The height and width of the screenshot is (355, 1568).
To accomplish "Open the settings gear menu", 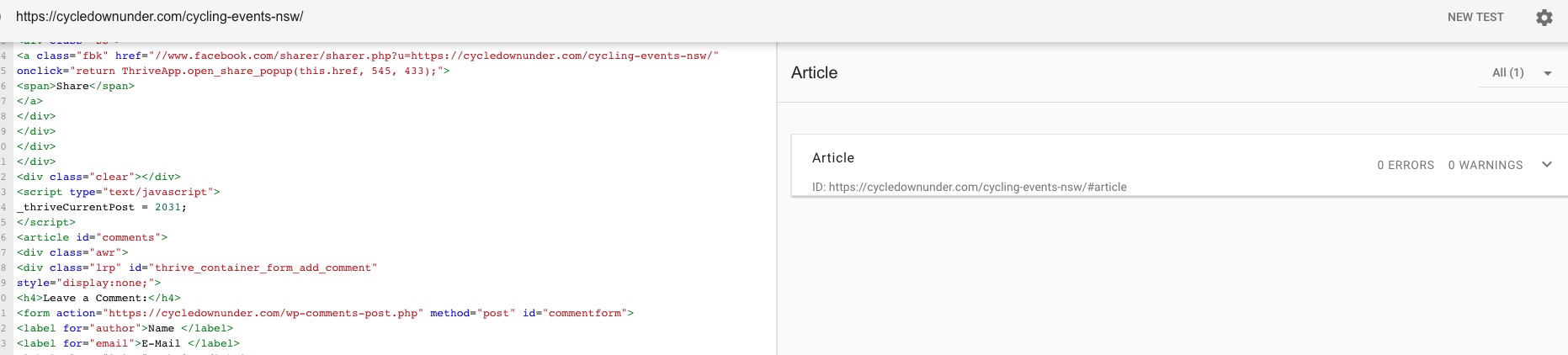I will coord(1544,18).
